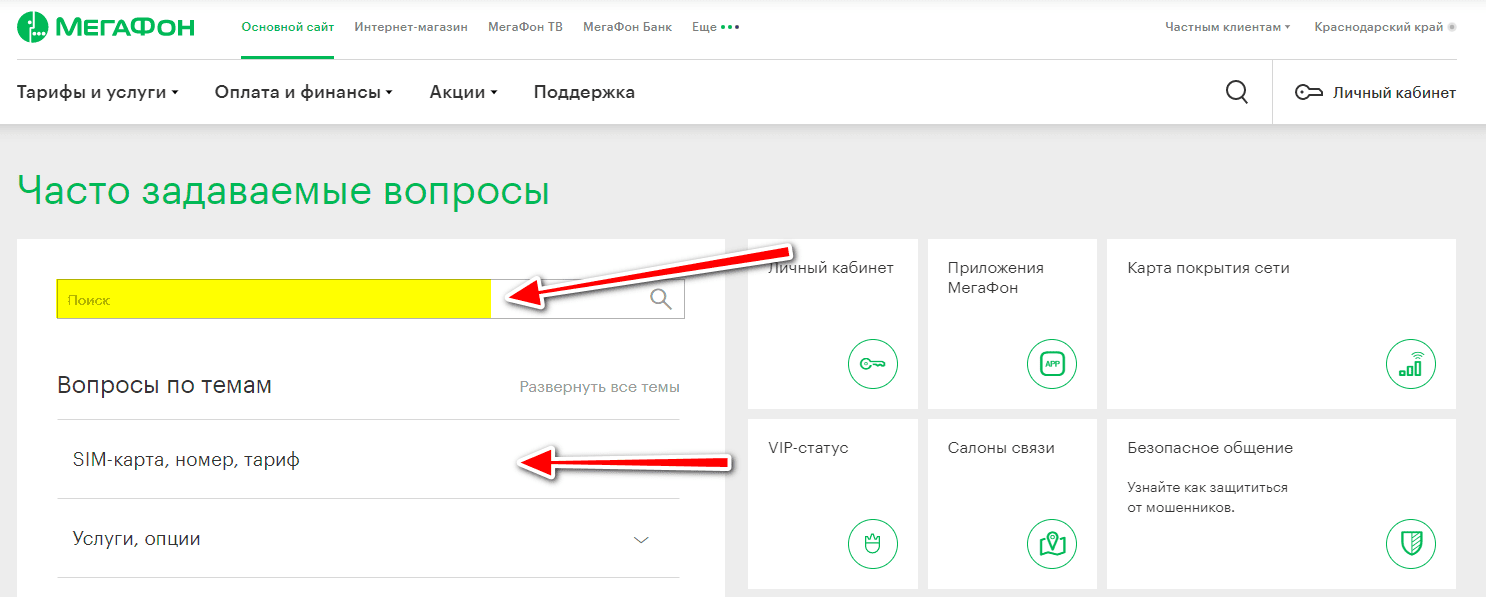The width and height of the screenshot is (1486, 597).
Task: Open the Акции menu
Action: click(x=463, y=92)
